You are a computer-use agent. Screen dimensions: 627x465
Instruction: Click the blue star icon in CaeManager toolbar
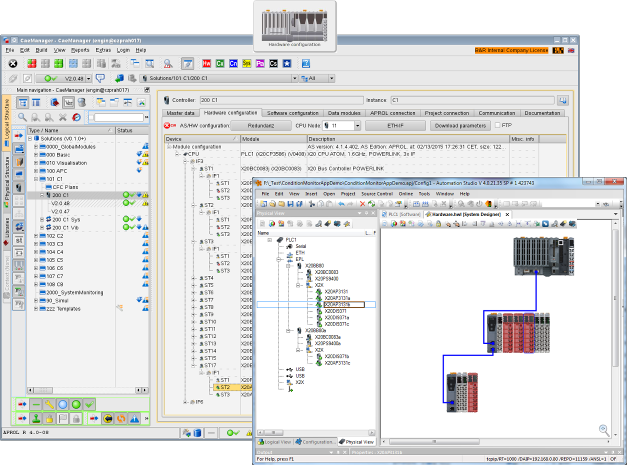point(287,64)
